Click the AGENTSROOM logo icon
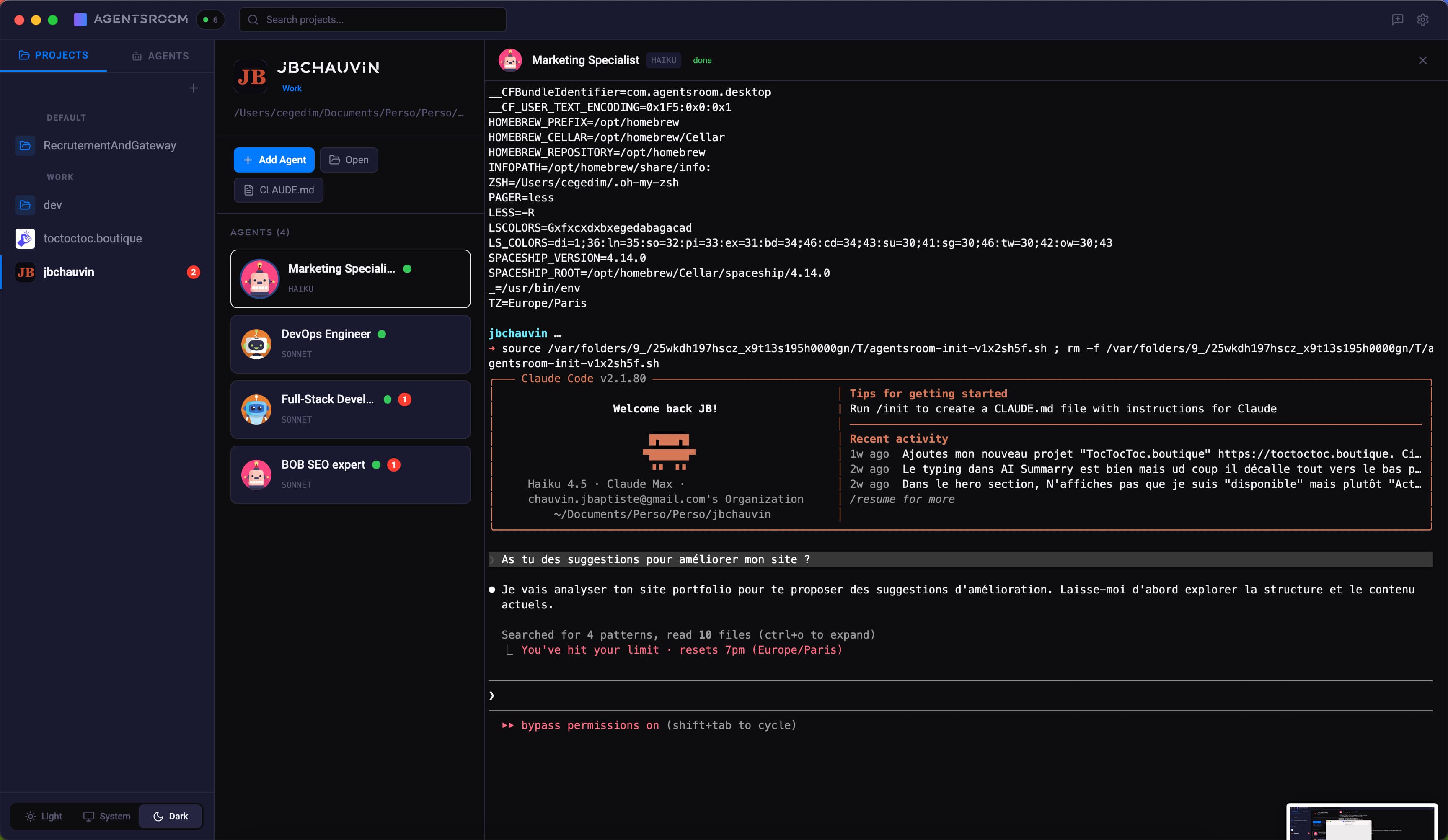 [80, 19]
